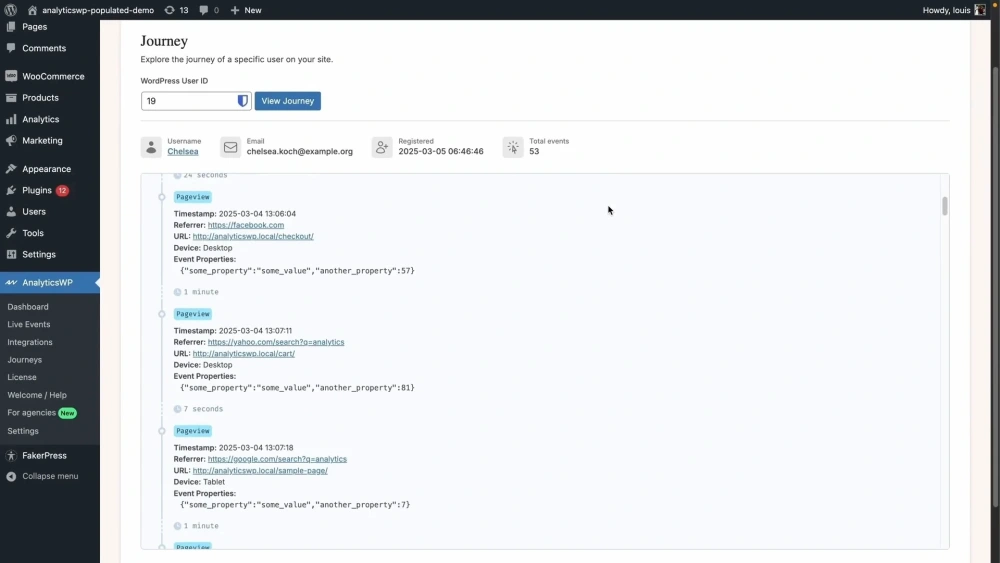
Task: Click the Registered user-plus icon
Action: [382, 147]
